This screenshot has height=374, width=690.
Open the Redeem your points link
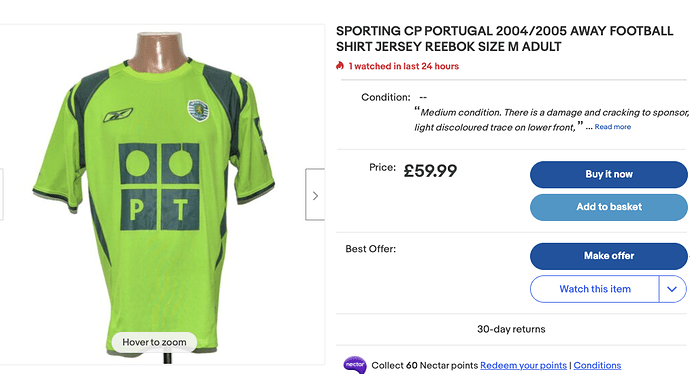523,365
